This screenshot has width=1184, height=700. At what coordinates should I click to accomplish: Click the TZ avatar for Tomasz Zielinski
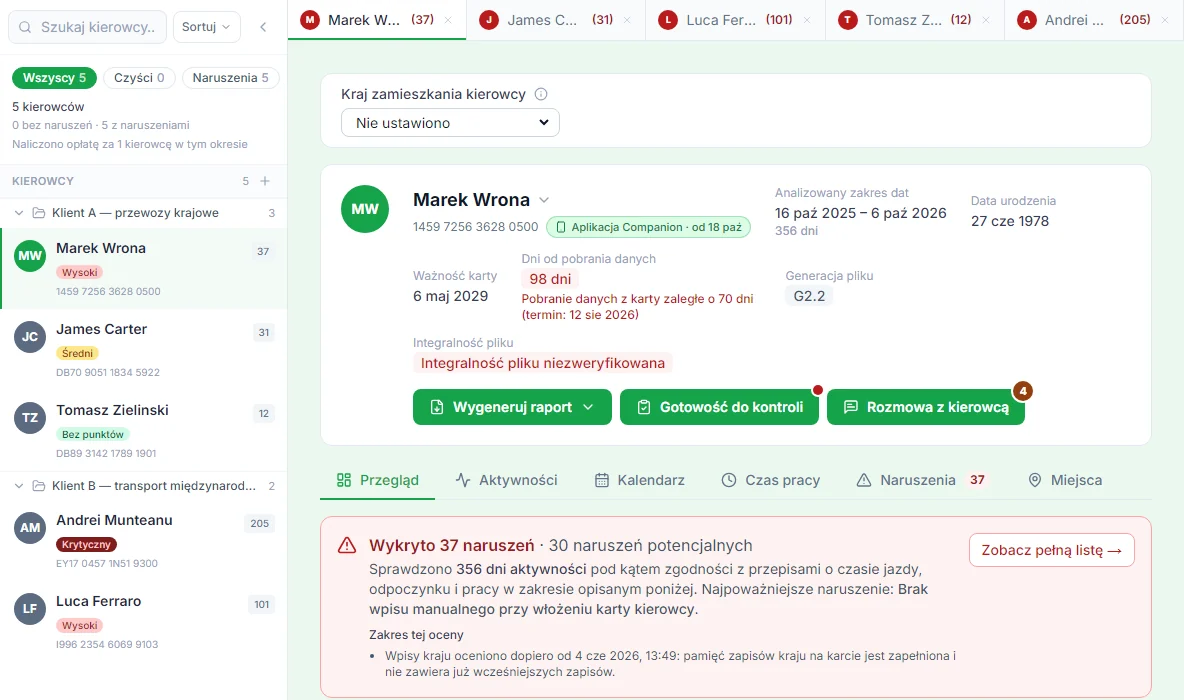[30, 418]
